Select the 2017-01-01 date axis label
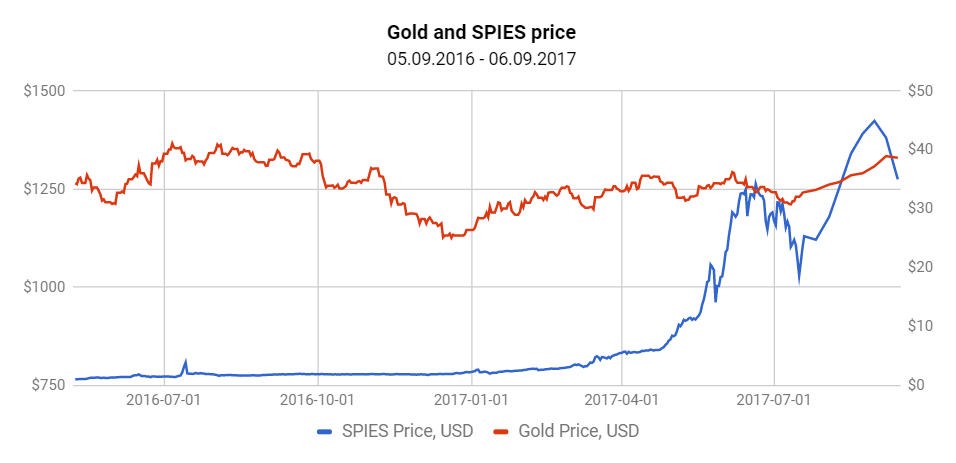956x463 pixels. [x=470, y=401]
